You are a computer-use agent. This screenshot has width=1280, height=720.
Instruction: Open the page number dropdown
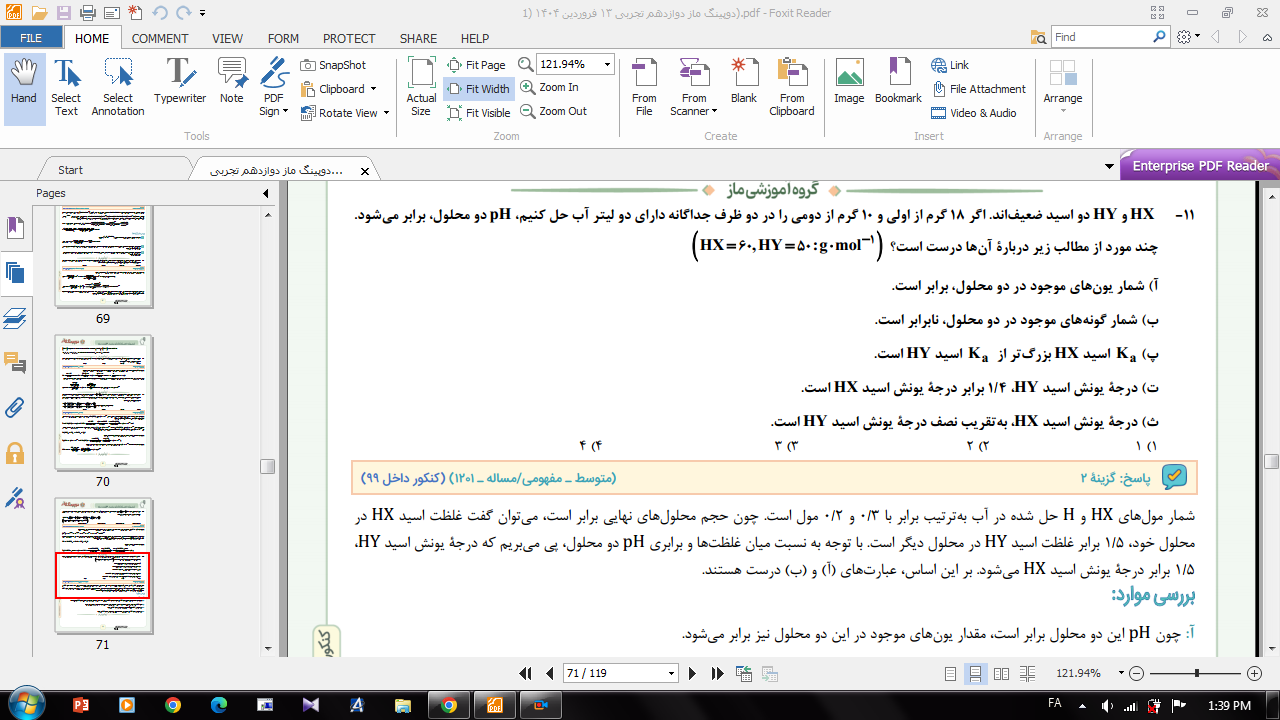[x=672, y=674]
